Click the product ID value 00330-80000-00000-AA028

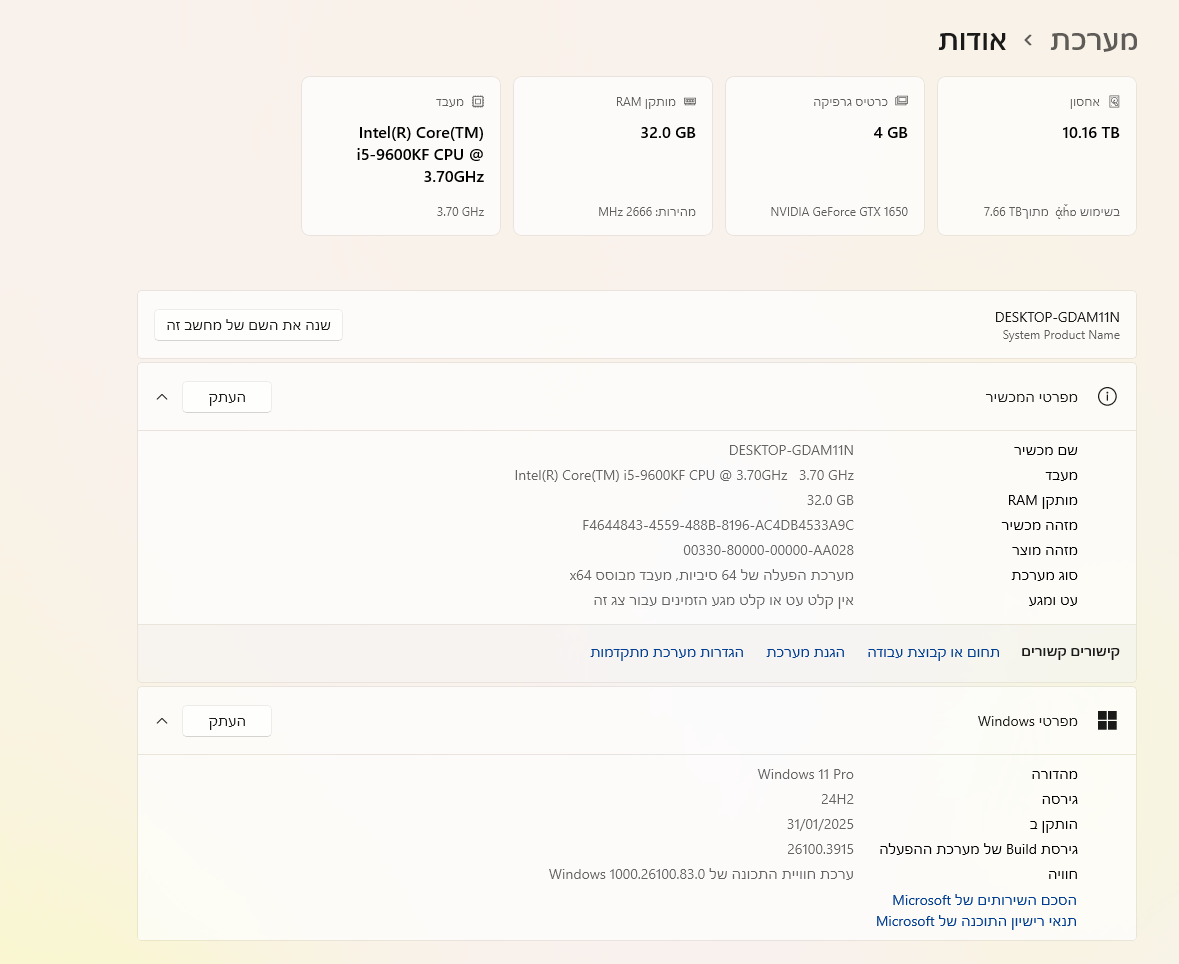tap(768, 550)
